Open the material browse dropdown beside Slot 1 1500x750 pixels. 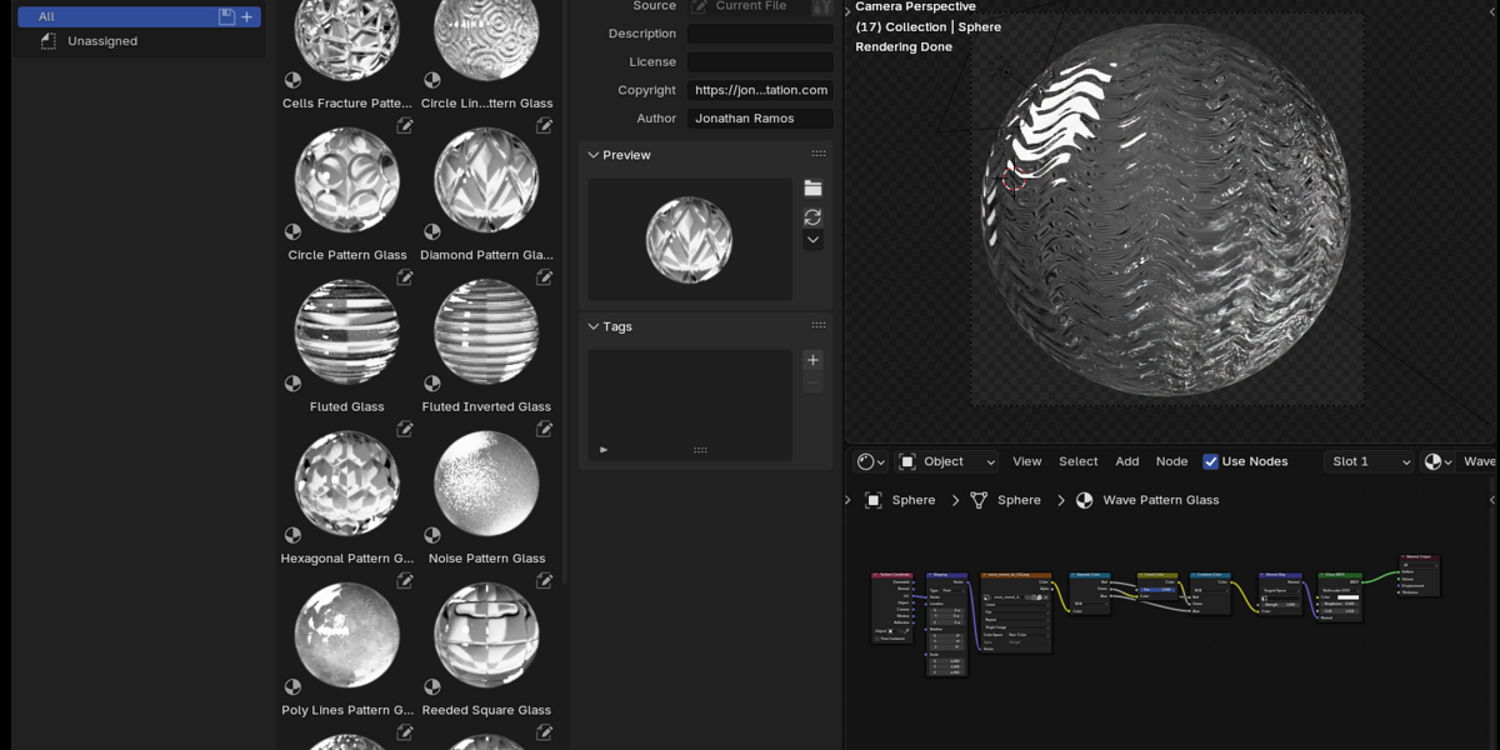coord(1438,461)
